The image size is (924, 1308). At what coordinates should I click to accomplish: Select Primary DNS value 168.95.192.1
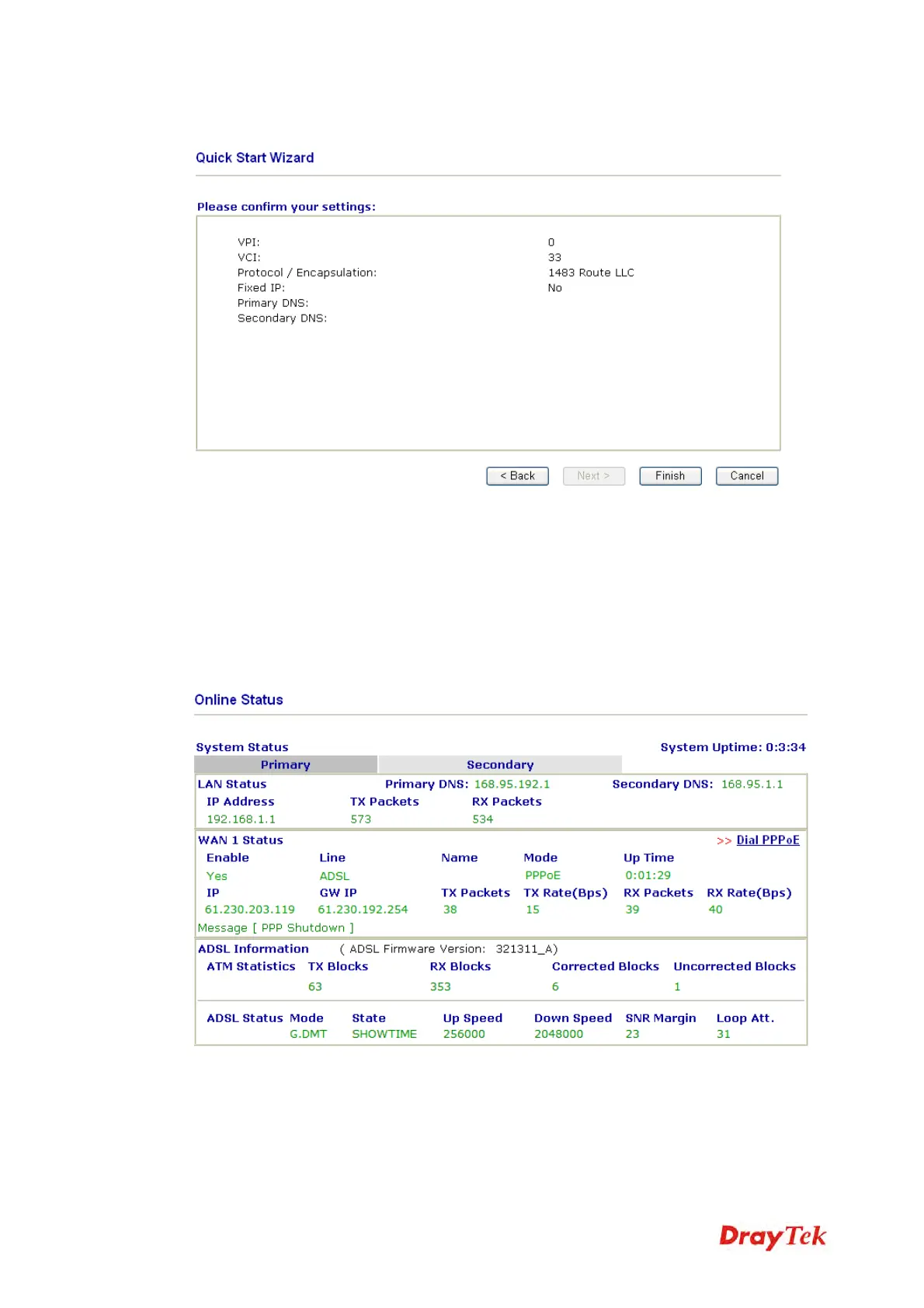click(x=512, y=784)
